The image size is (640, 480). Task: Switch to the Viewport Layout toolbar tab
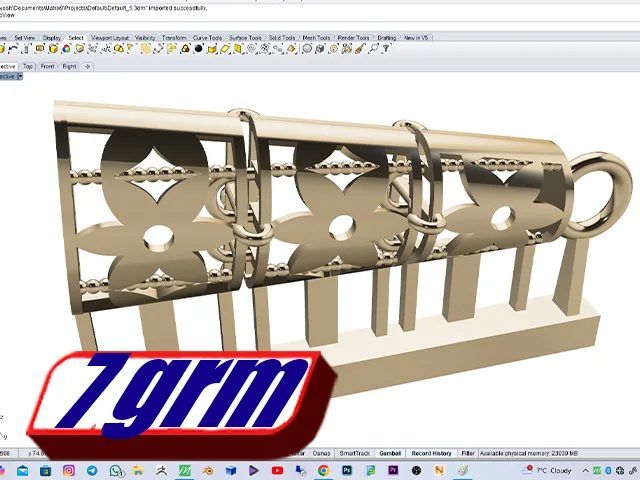click(x=110, y=38)
